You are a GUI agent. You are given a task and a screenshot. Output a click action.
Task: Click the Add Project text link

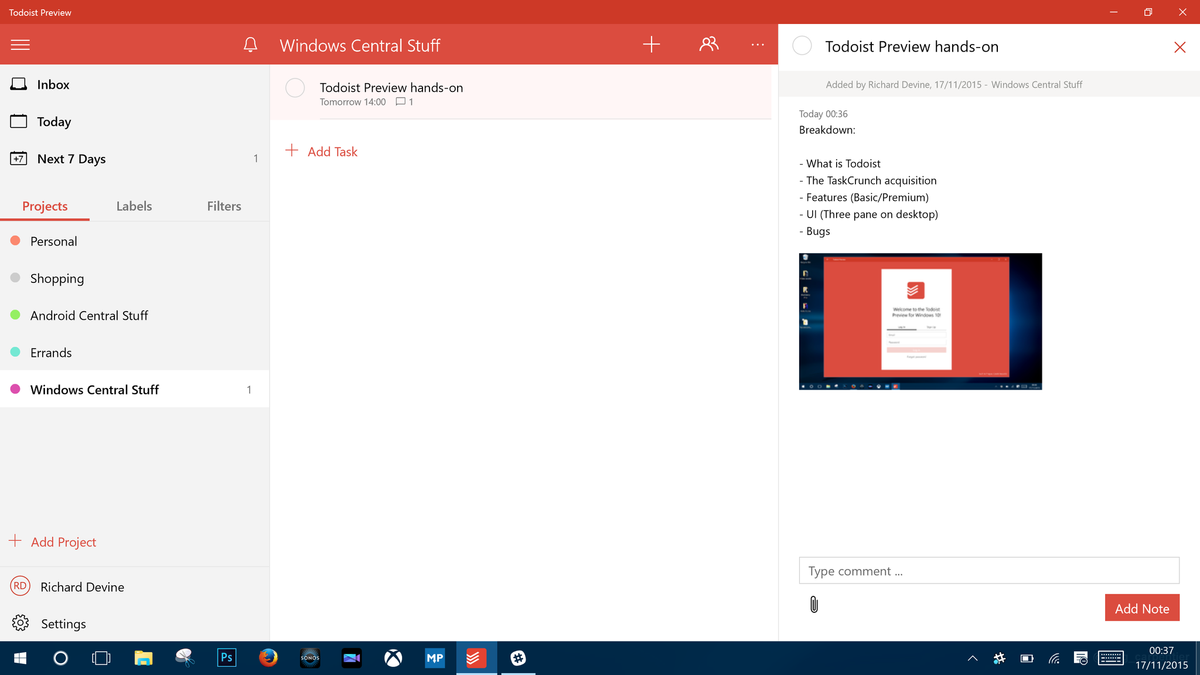pos(63,542)
